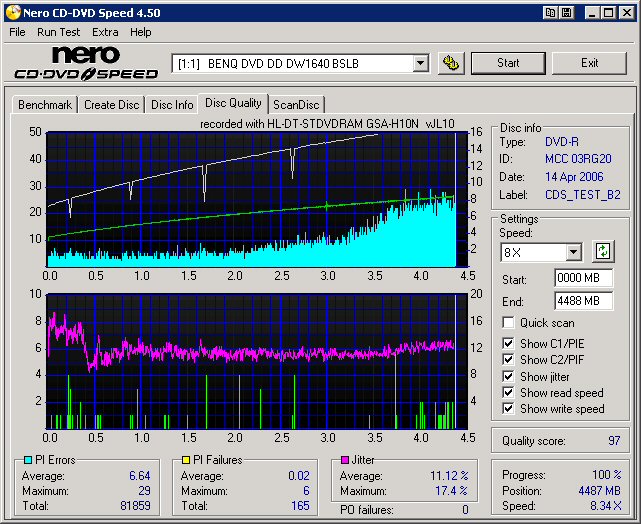Screen dimensions: 641x524
Task: Click the green refresh speed icon
Action: click(603, 252)
